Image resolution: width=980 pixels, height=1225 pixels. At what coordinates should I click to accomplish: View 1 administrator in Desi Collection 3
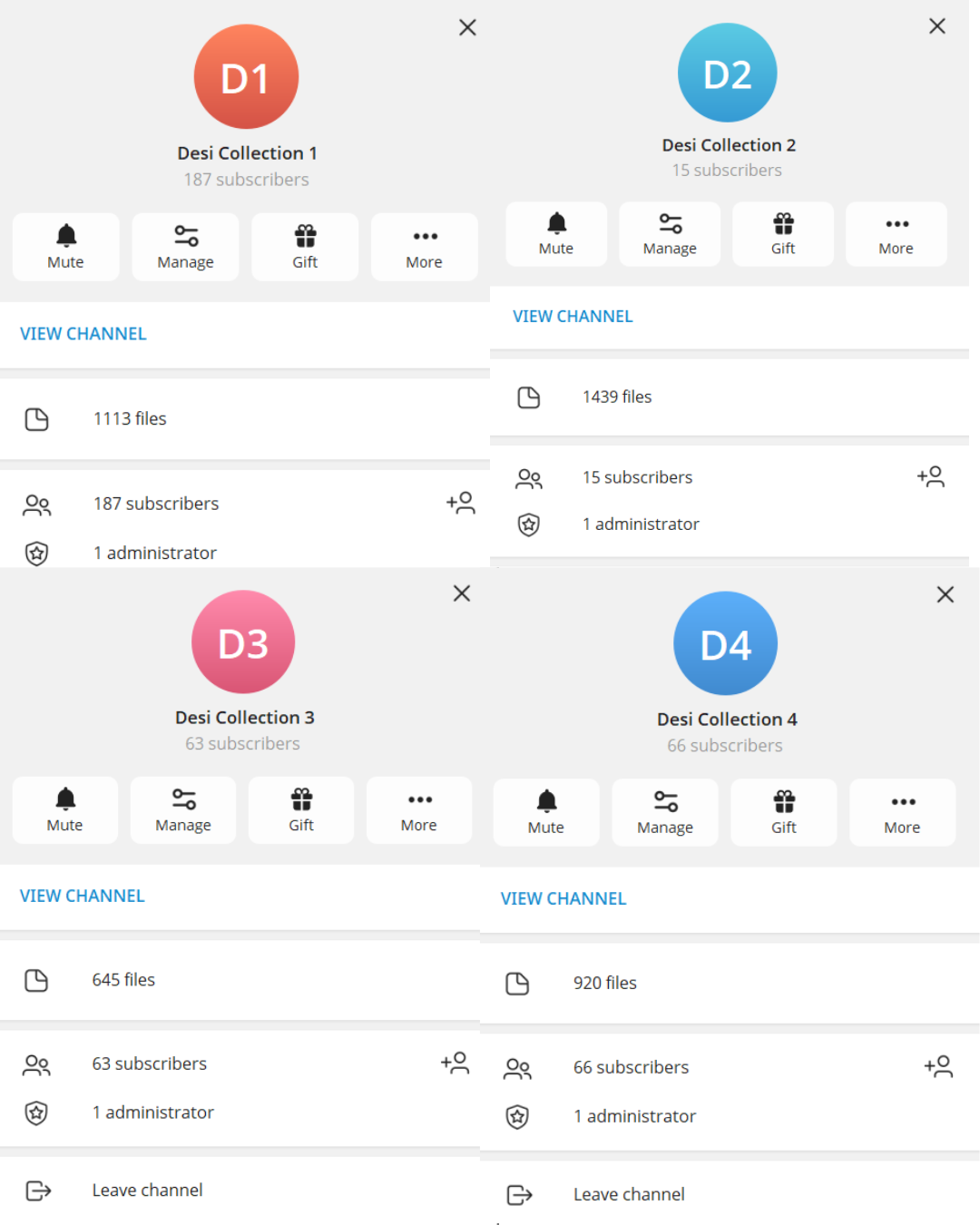(240, 1112)
